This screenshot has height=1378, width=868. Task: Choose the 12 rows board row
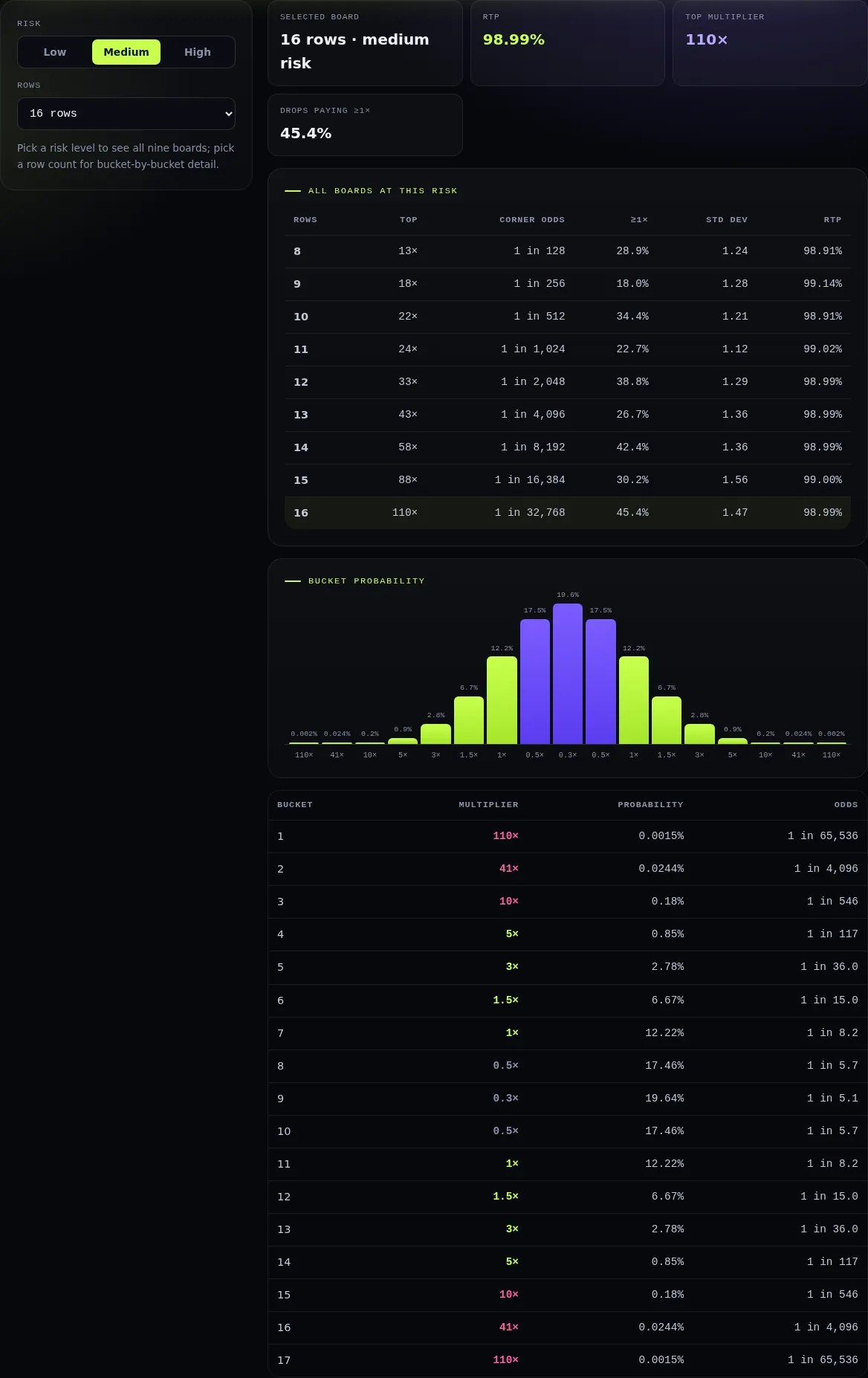point(568,382)
